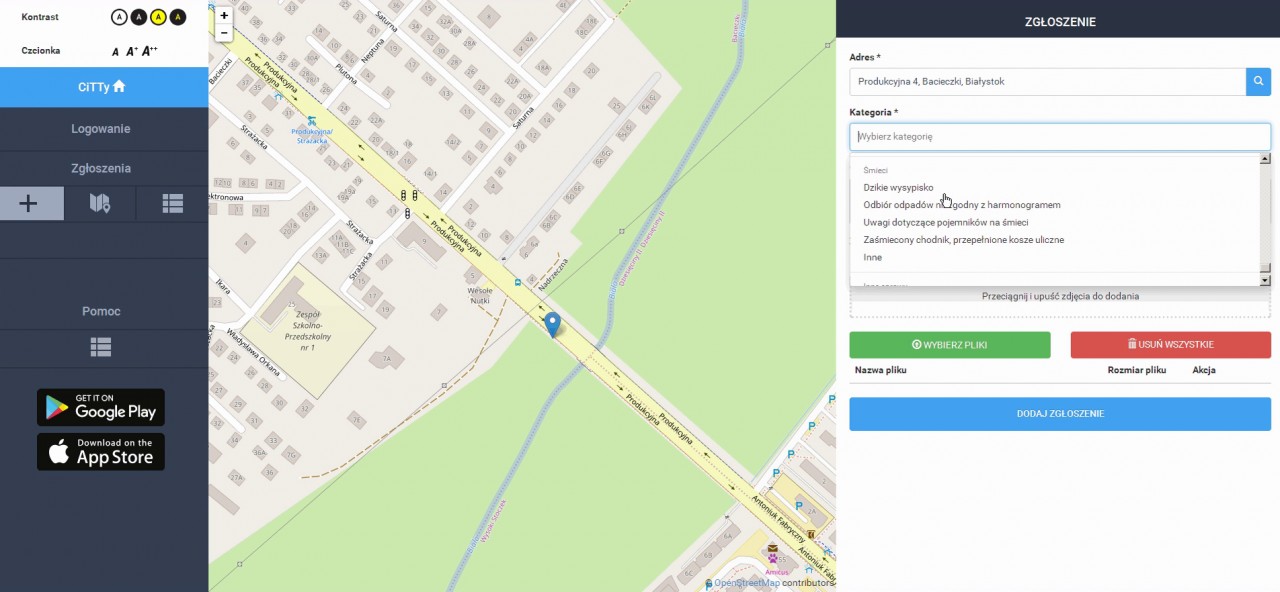Choose 'Uwagi dotyczące pojemników na śmieci' option
The width and height of the screenshot is (1280, 592).
click(945, 222)
